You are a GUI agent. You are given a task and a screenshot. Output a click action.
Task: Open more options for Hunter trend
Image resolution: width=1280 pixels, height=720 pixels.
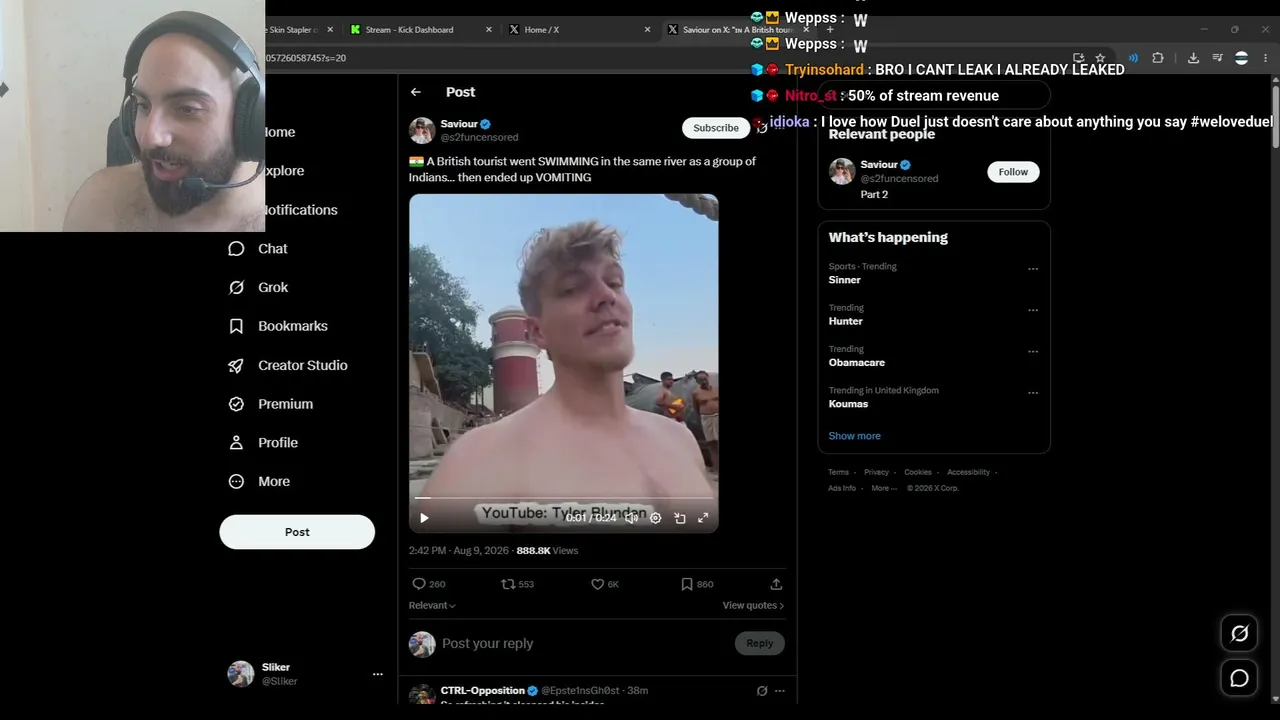click(1033, 310)
